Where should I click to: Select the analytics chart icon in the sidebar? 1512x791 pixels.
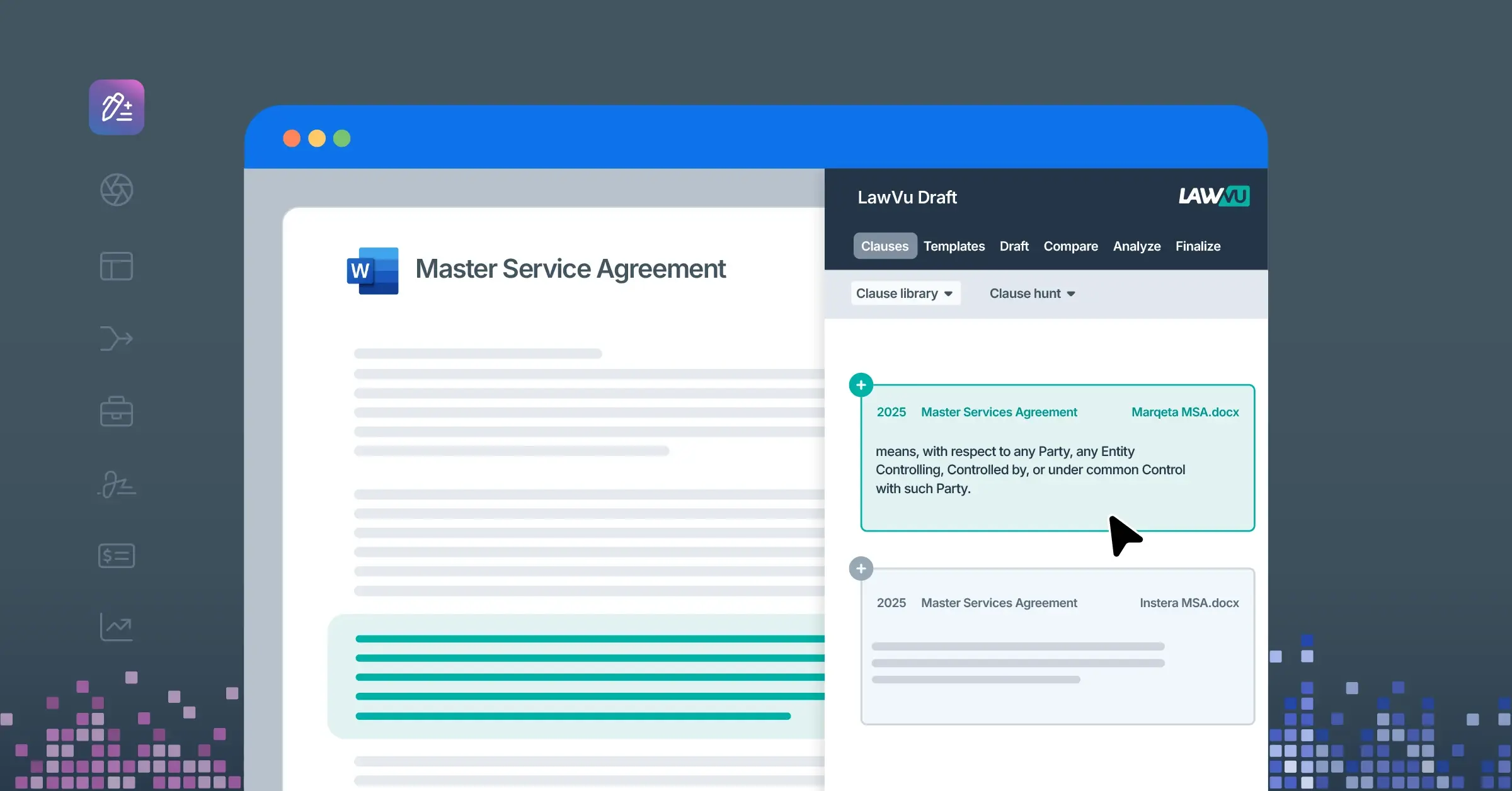(117, 627)
